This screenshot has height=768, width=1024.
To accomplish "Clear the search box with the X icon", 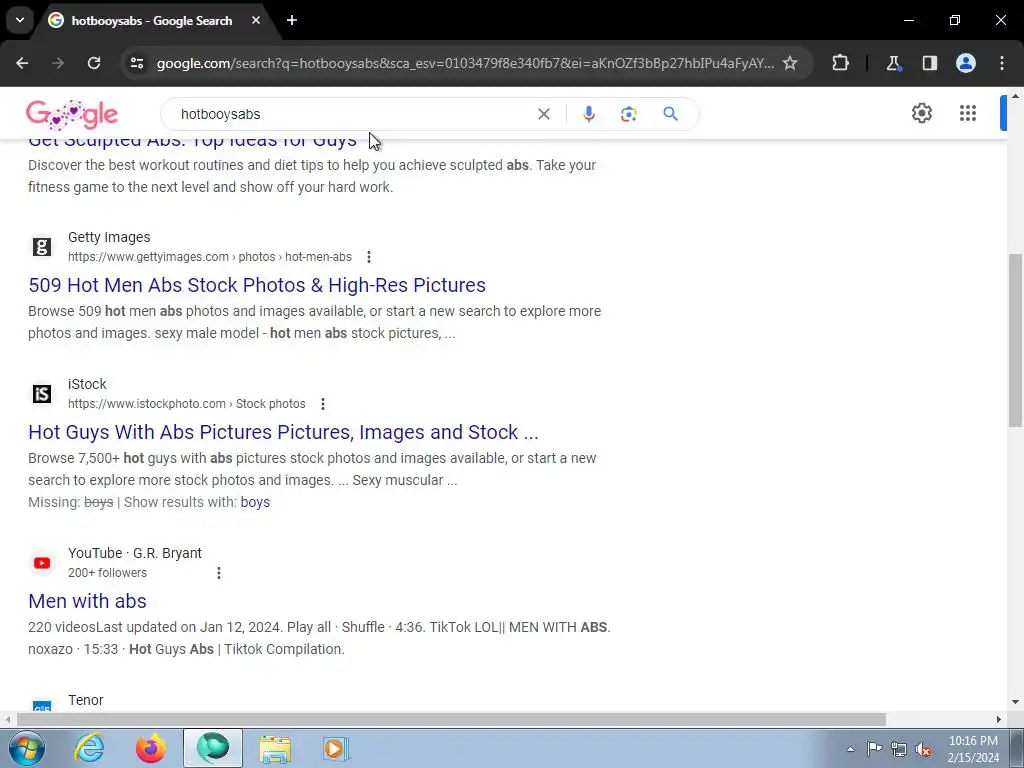I will [x=543, y=114].
